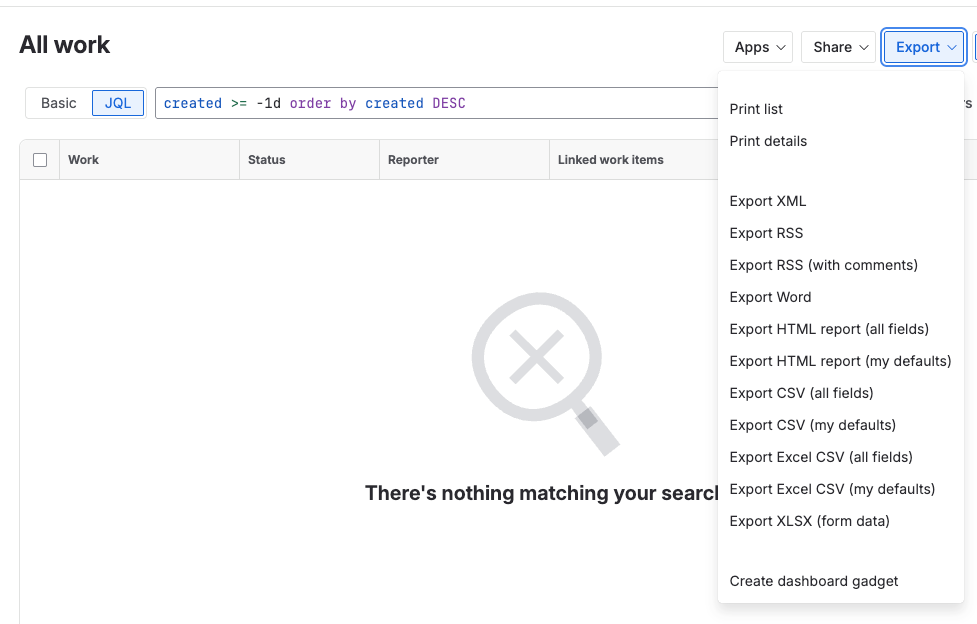977x624 pixels.
Task: Choose Export Word
Action: click(x=770, y=297)
